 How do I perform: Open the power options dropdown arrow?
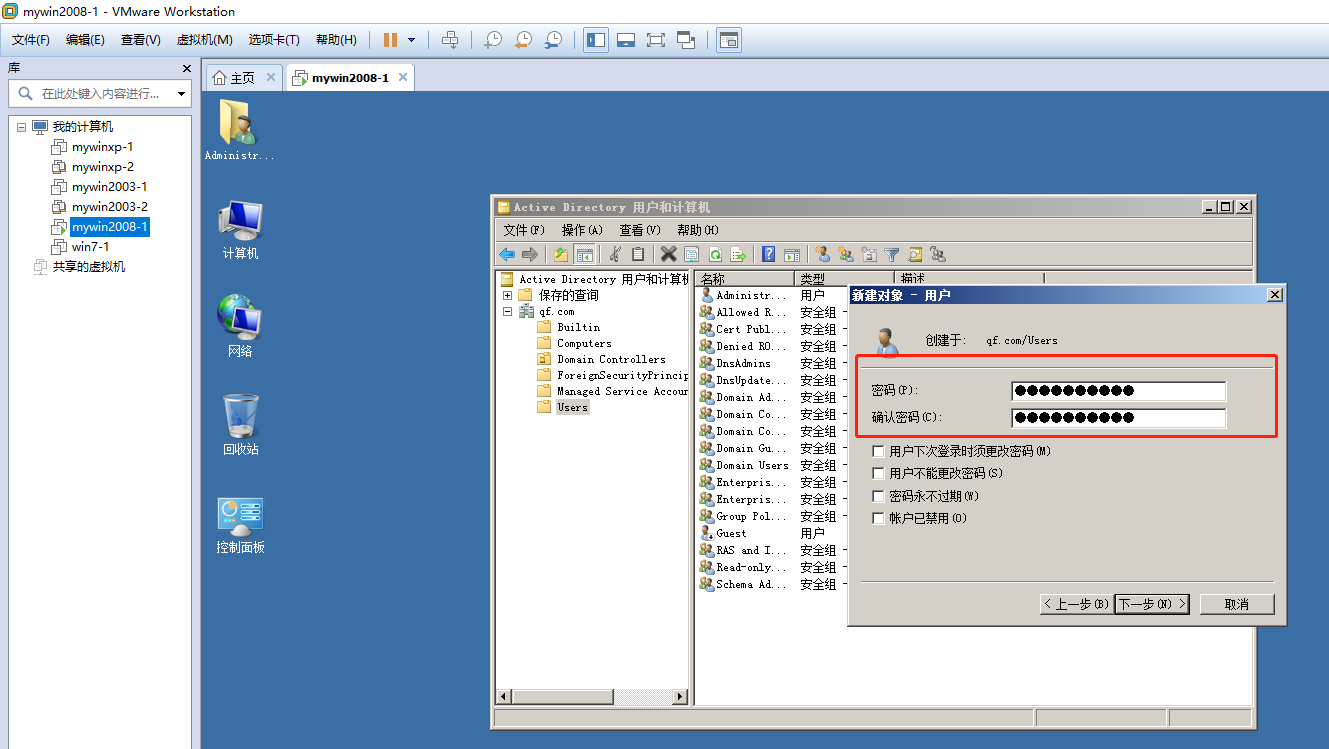411,40
